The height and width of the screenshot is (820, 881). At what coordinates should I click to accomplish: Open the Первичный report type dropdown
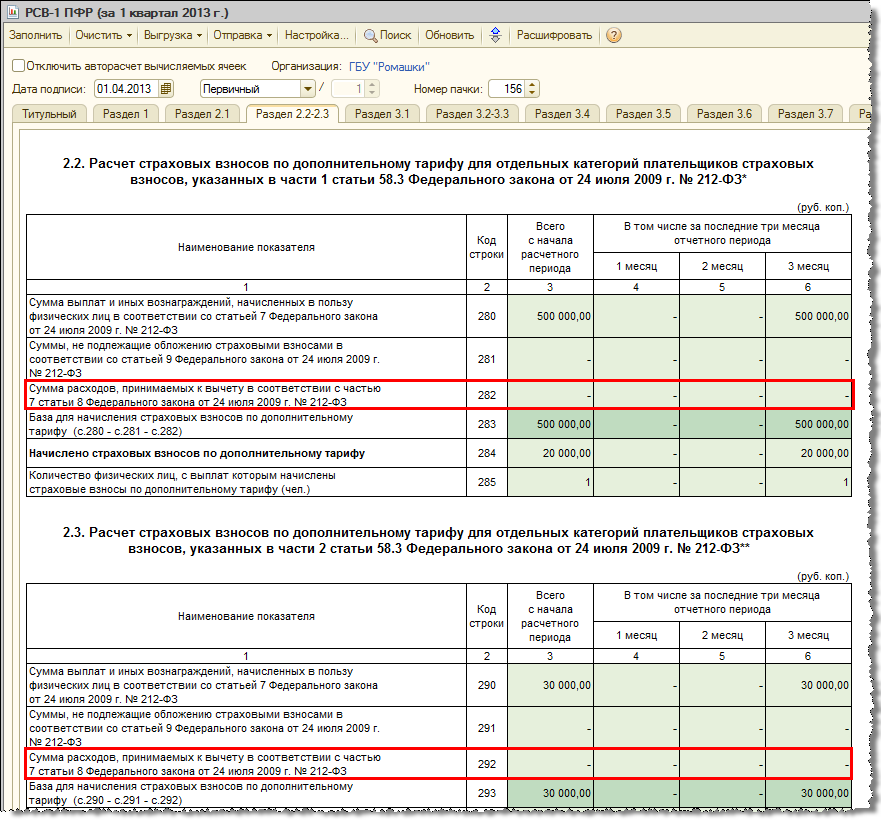point(307,89)
